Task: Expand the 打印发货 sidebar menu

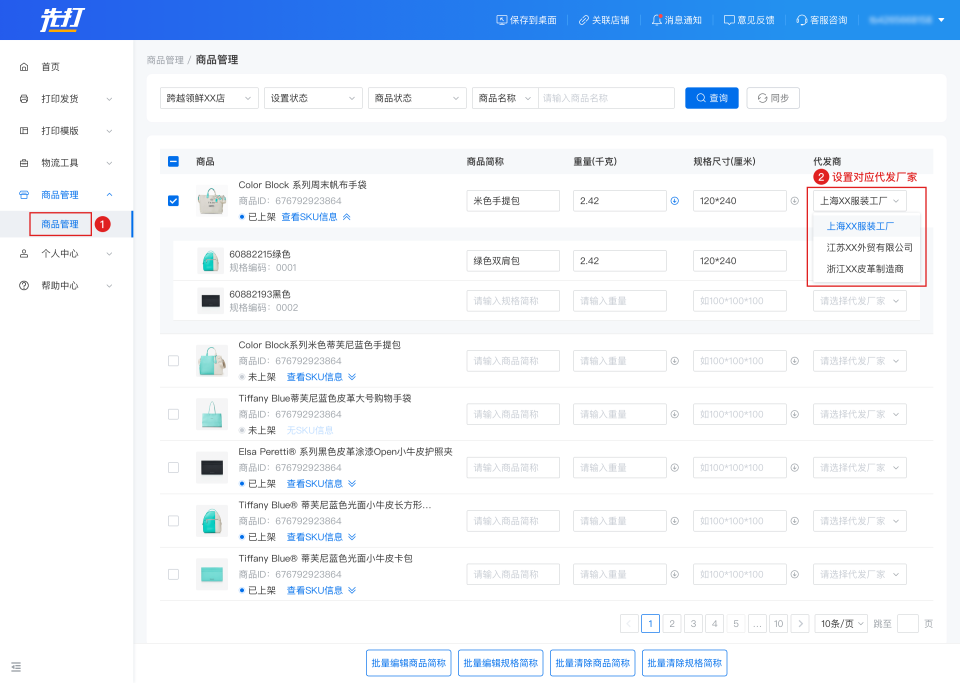Action: [66, 99]
